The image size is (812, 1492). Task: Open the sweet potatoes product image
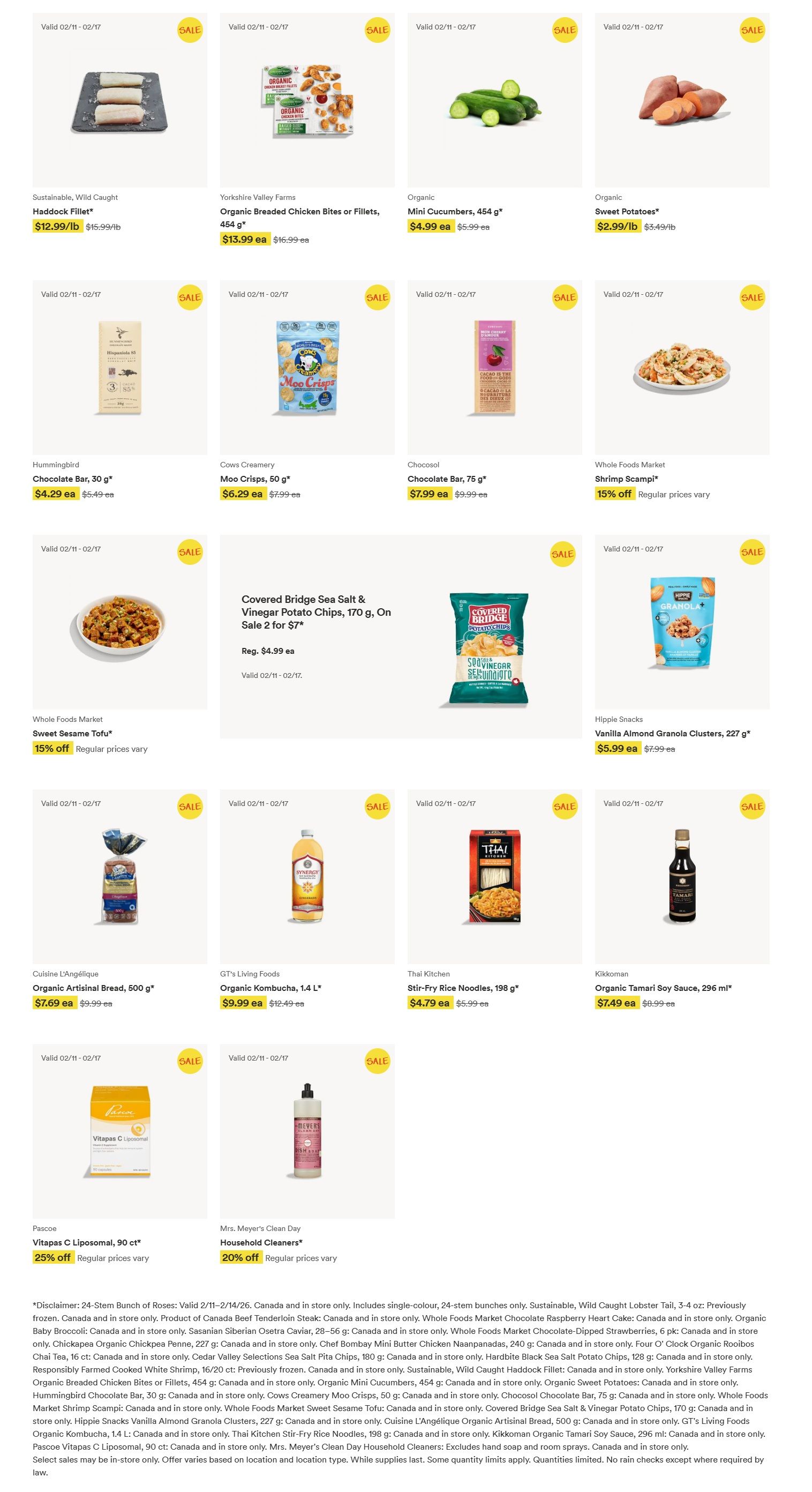[x=682, y=99]
